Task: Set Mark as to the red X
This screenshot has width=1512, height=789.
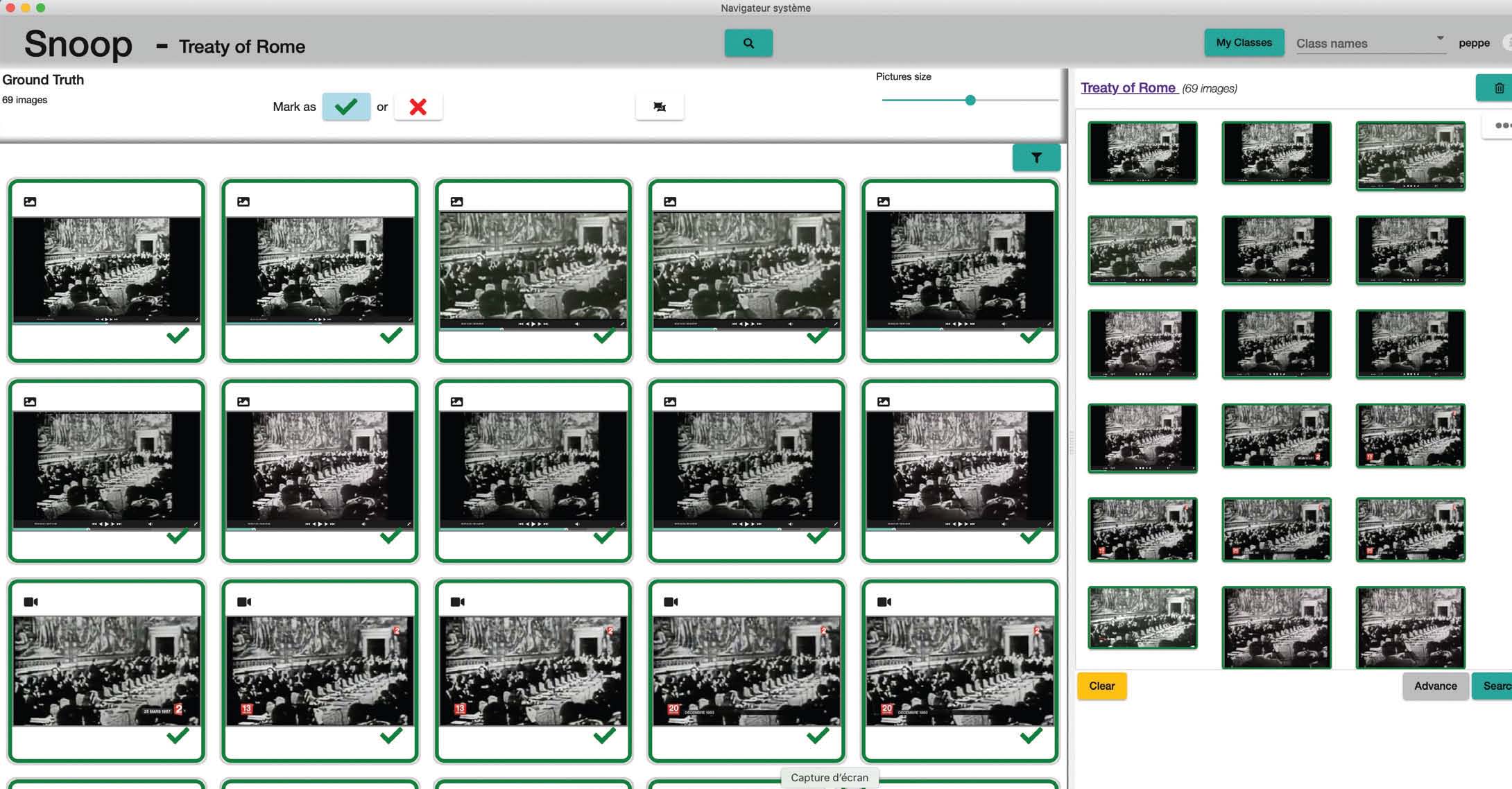Action: [x=418, y=107]
